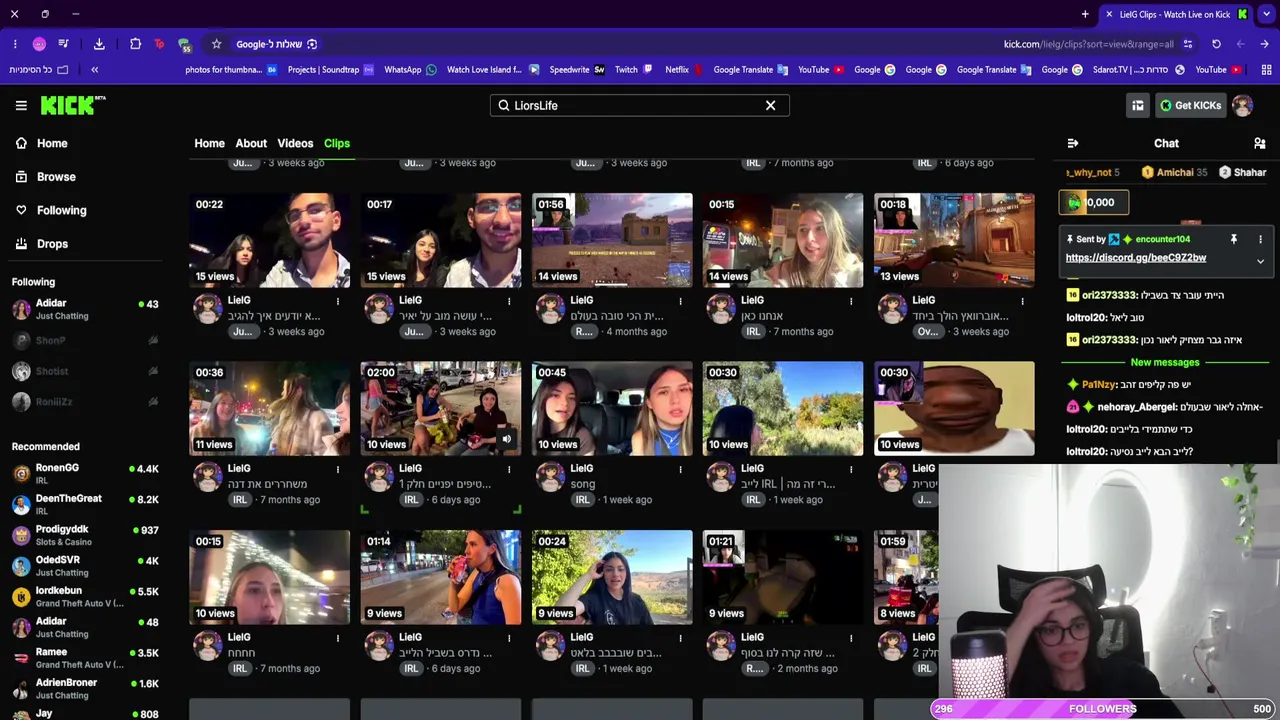The image size is (1280, 720).
Task: Open the Kick hamburger sidebar menu
Action: pos(21,105)
